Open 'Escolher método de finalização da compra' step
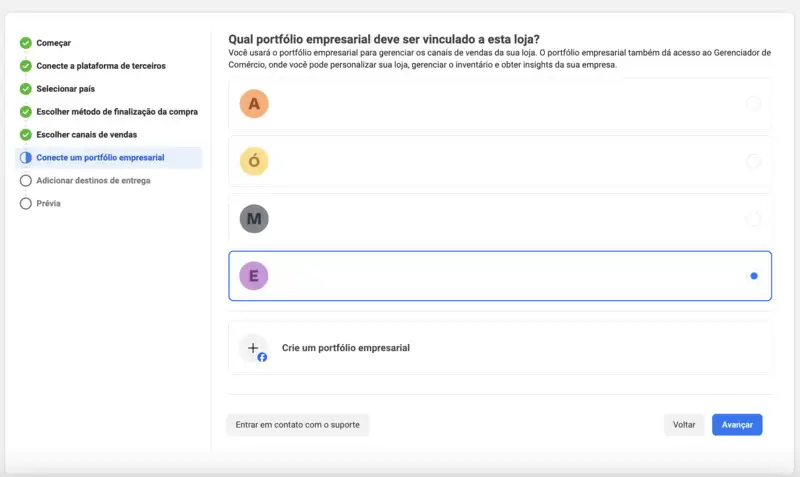The height and width of the screenshot is (477, 800). coord(117,112)
